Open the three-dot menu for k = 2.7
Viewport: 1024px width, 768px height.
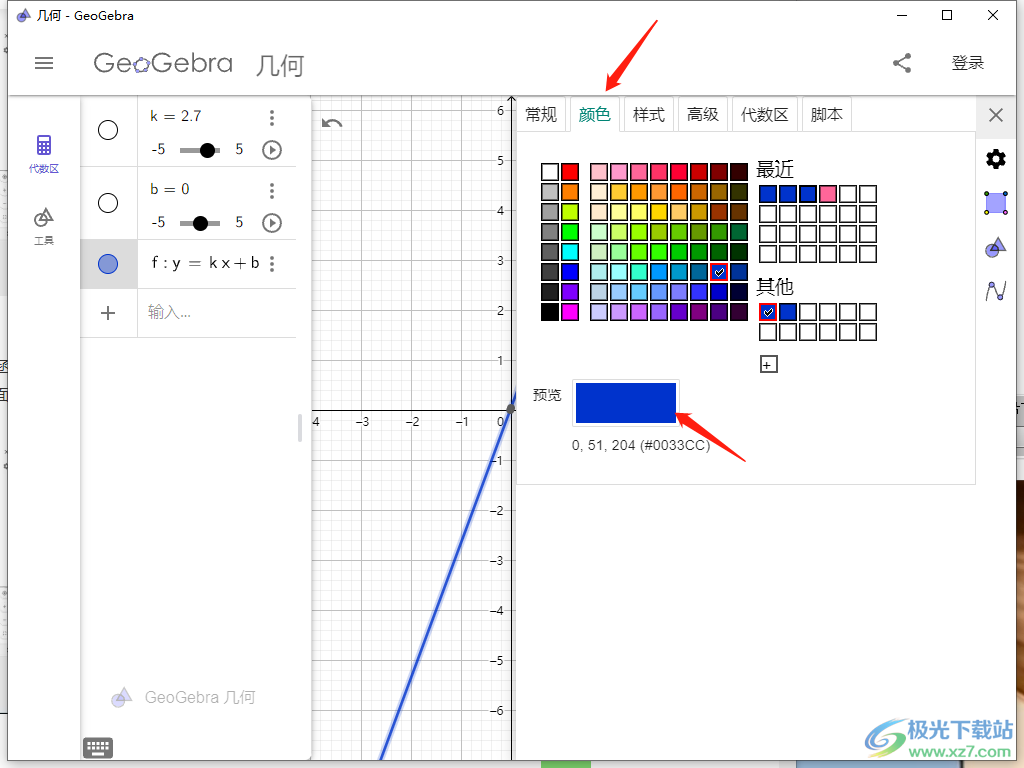tap(272, 118)
